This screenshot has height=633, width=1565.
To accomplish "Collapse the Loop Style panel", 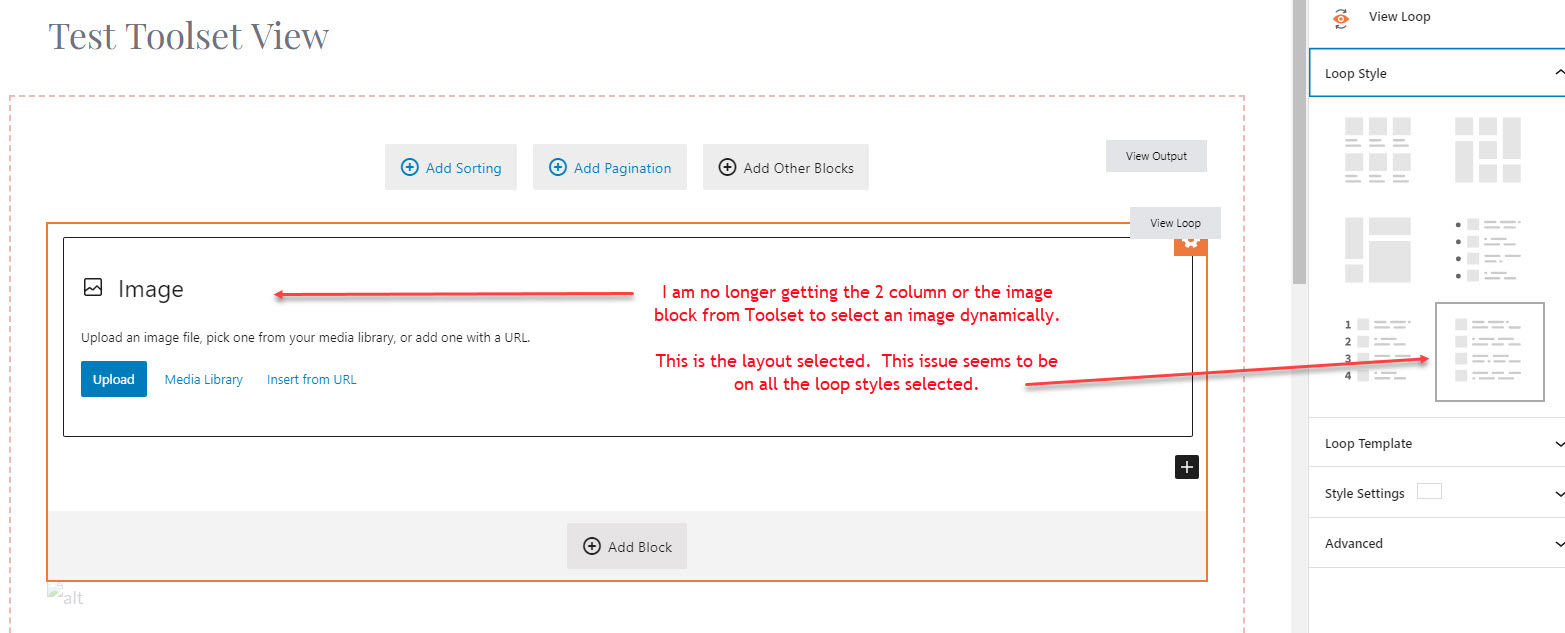I will tap(1436, 73).
